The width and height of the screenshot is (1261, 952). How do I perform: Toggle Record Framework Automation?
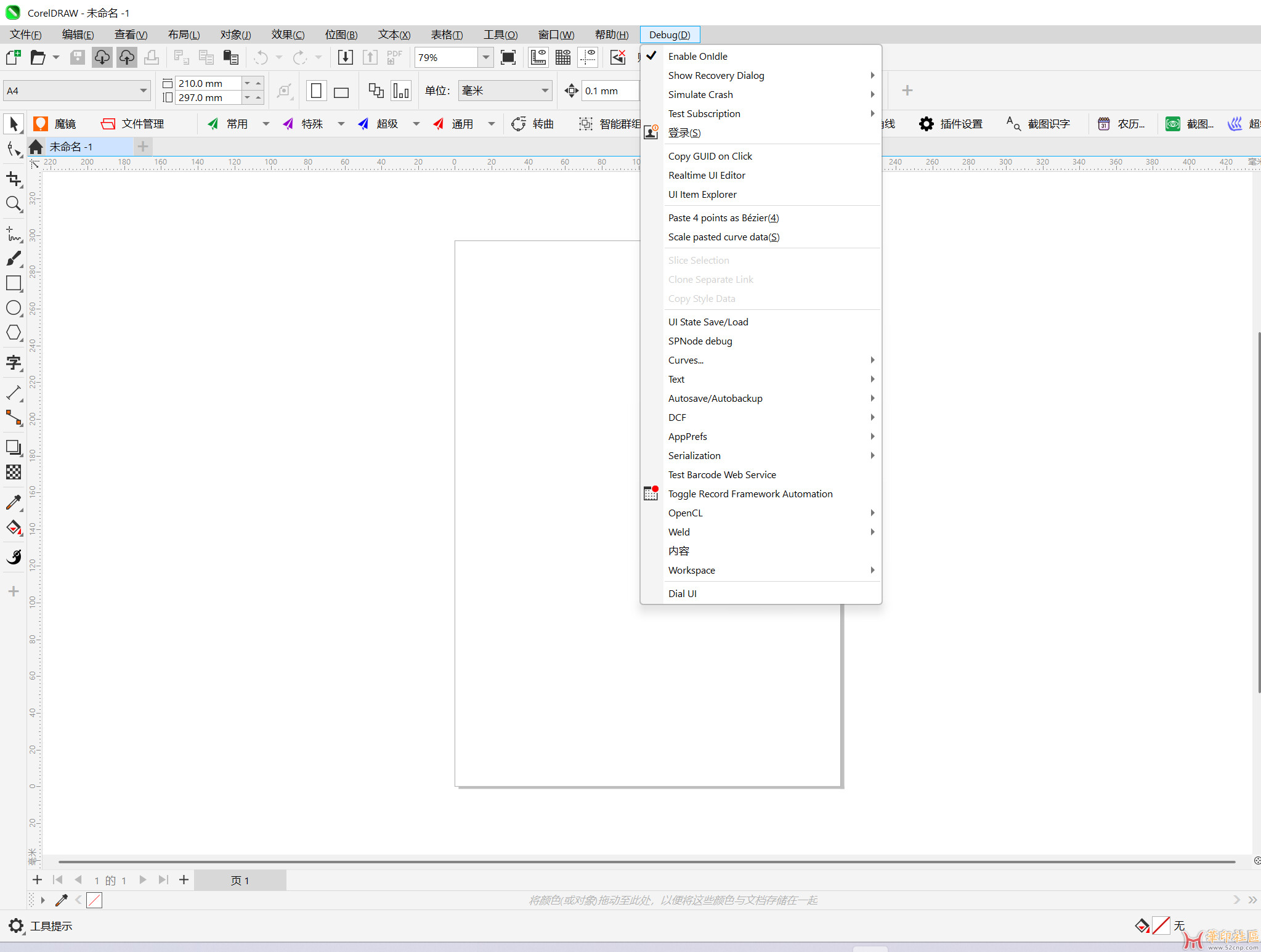(x=750, y=494)
